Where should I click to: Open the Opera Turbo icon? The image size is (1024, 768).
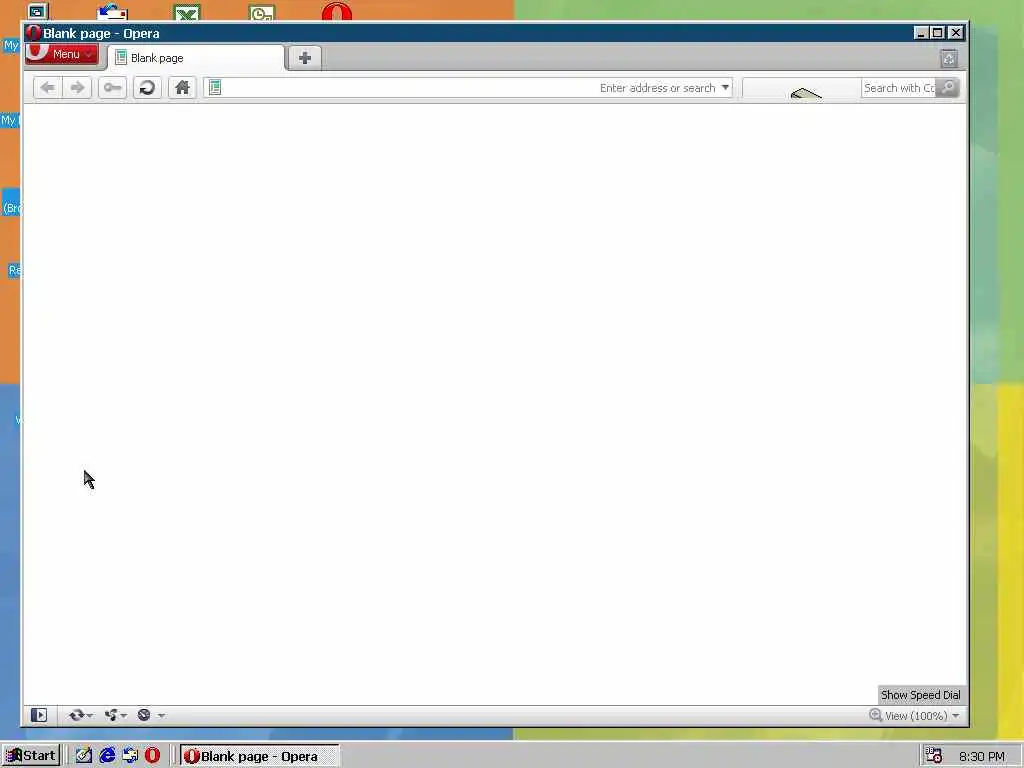tap(144, 715)
